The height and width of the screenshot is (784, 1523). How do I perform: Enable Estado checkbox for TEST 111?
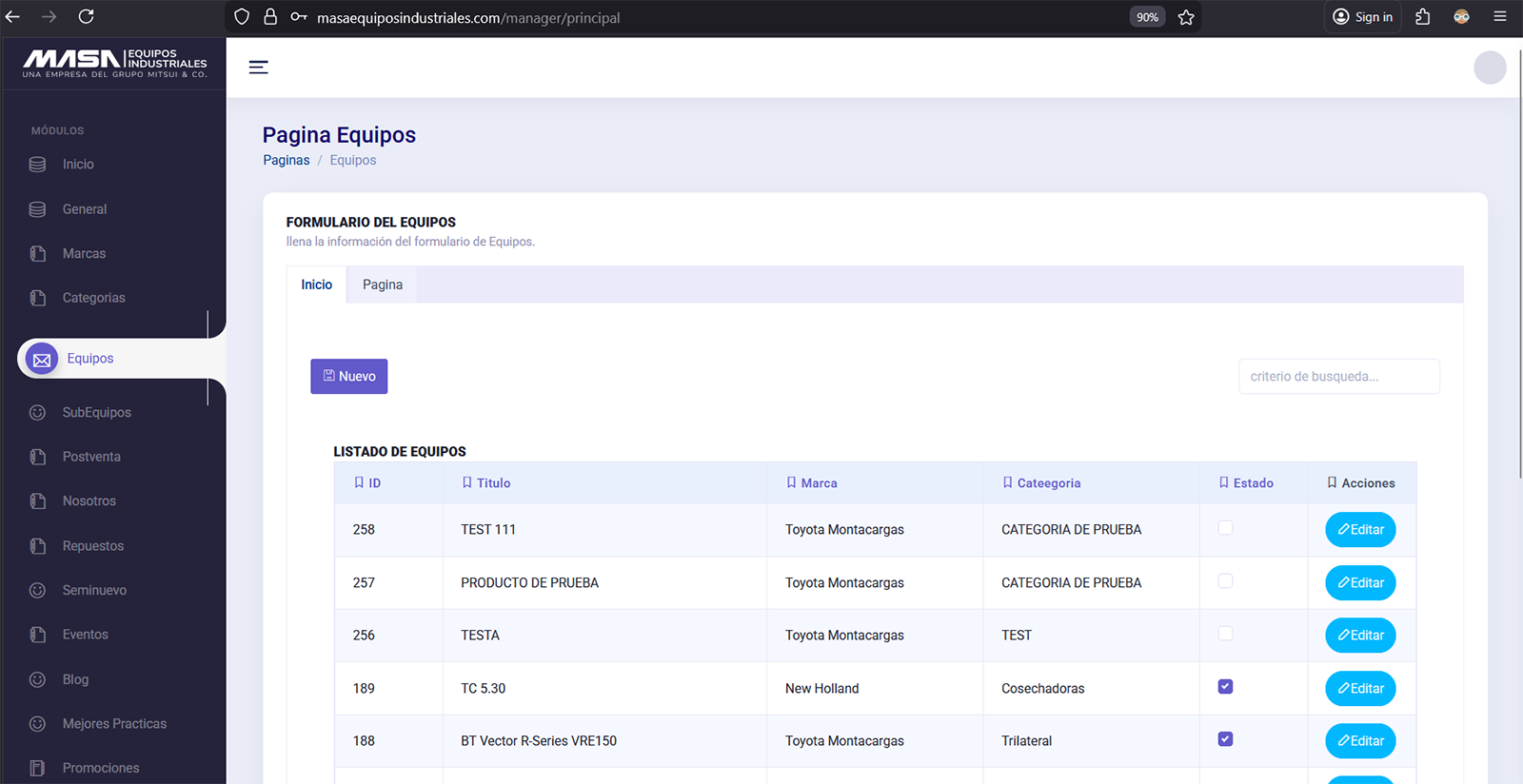[x=1225, y=528]
